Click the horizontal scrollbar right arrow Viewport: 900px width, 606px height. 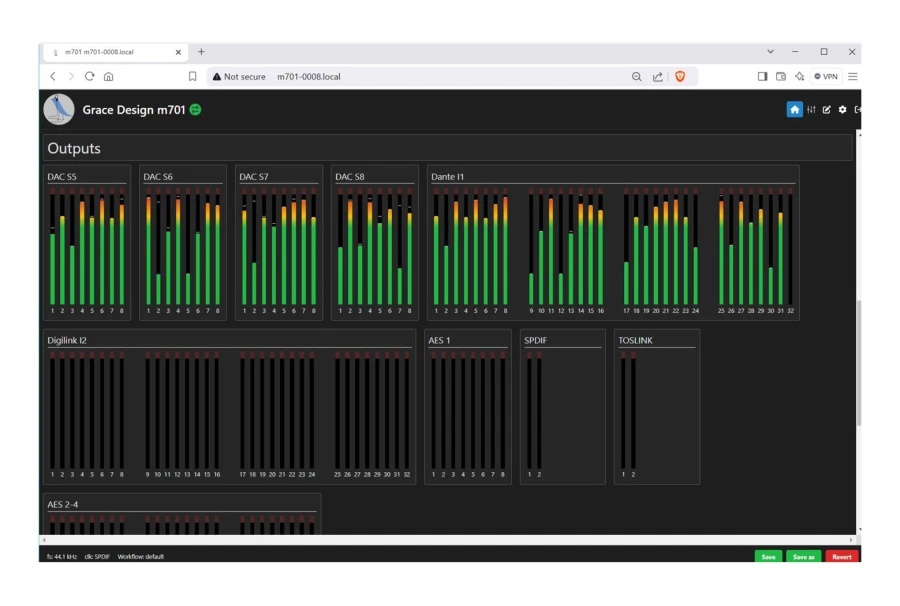point(851,540)
